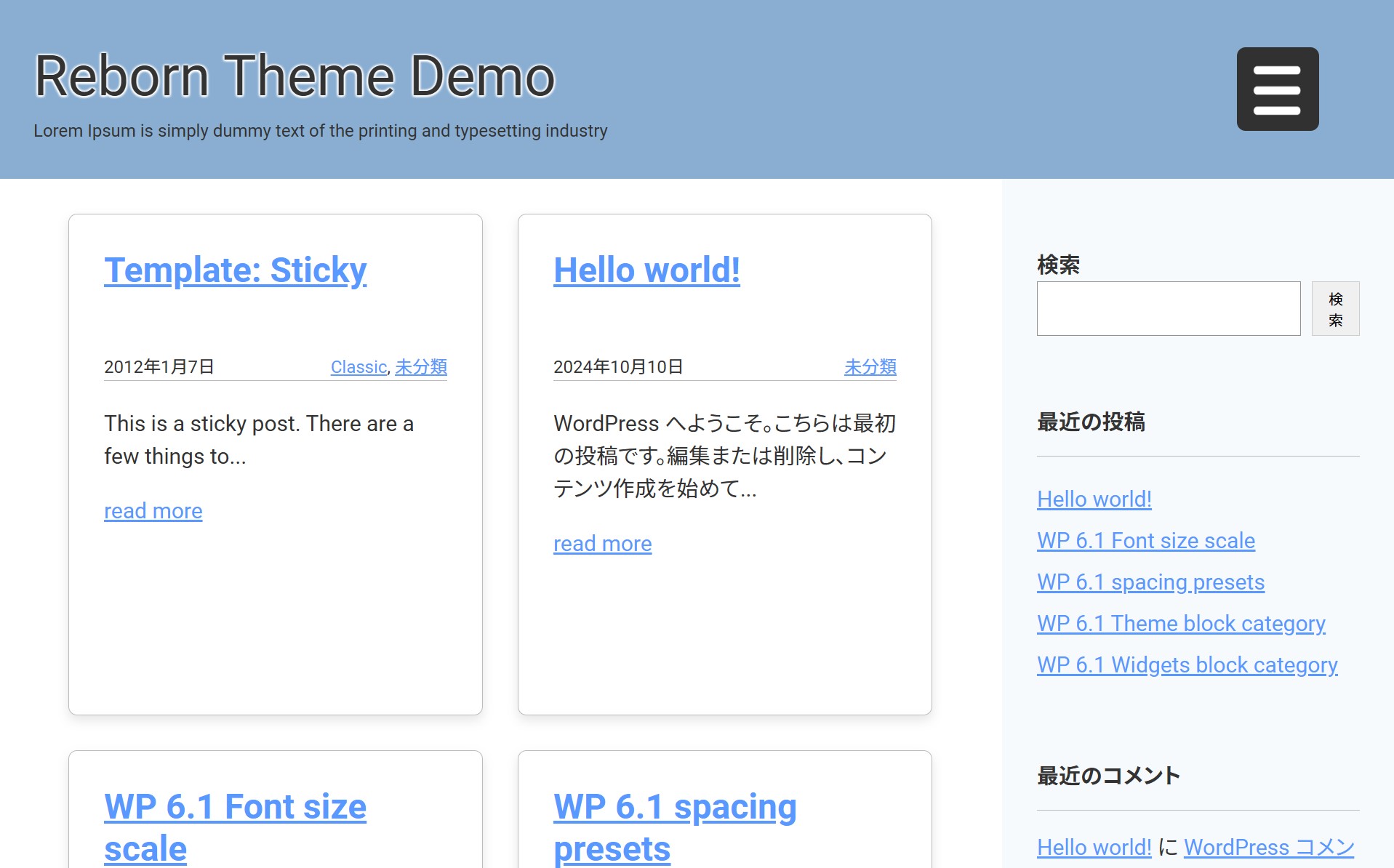Open the hamburger navigation menu

tap(1277, 89)
